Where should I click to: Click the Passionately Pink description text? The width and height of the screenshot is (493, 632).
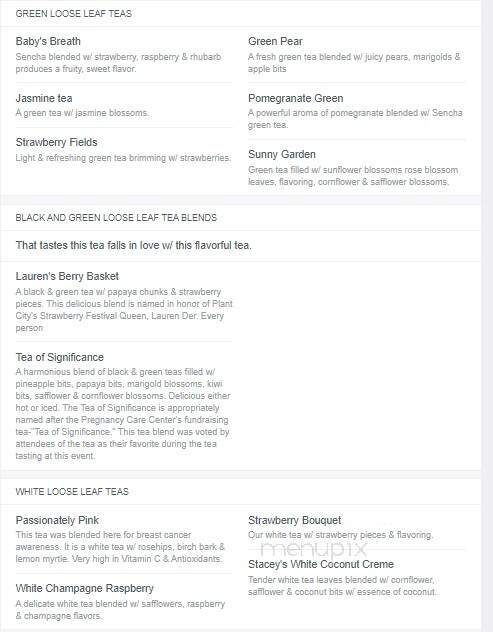pos(120,547)
